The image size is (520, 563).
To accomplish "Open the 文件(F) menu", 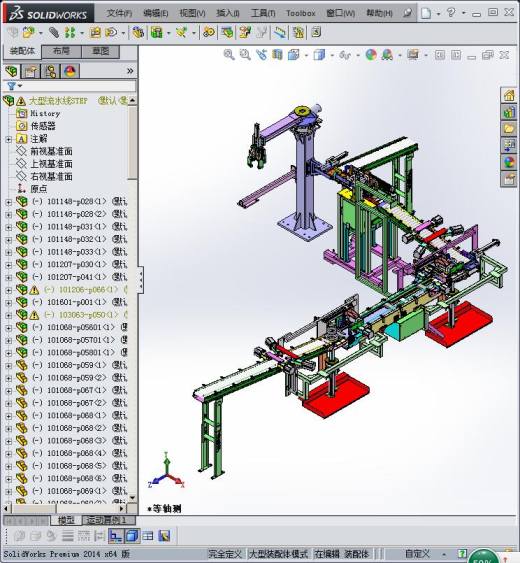I will [x=119, y=13].
